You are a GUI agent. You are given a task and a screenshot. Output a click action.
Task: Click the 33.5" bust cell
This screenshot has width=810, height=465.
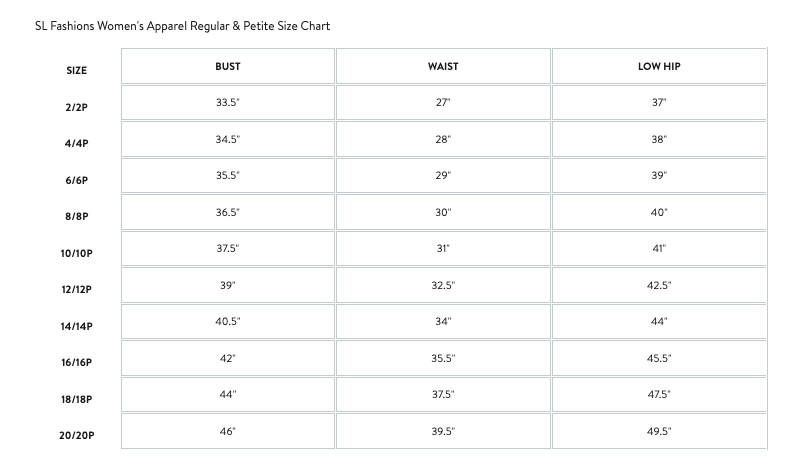[x=227, y=103]
